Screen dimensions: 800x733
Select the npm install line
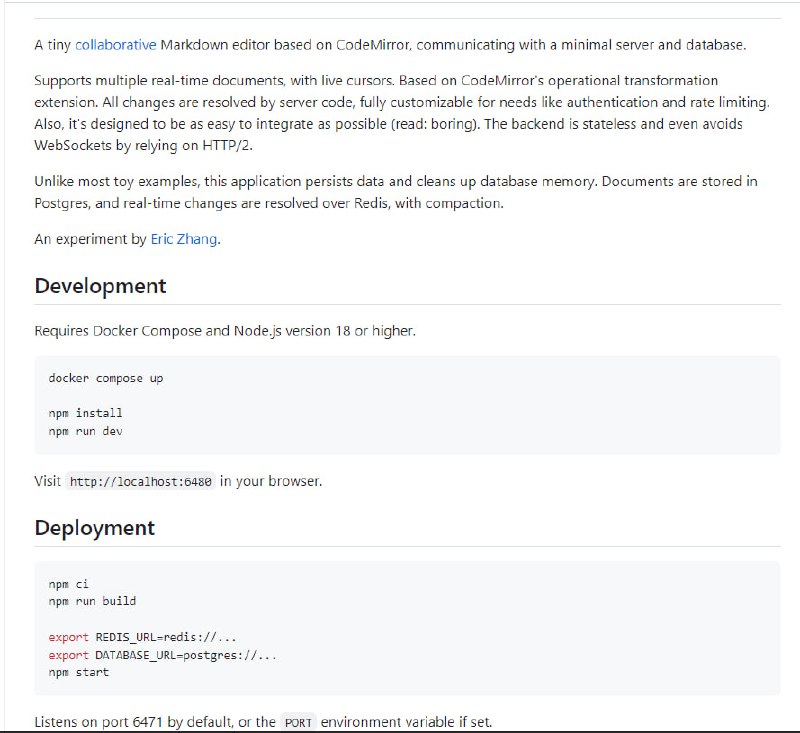[84, 412]
